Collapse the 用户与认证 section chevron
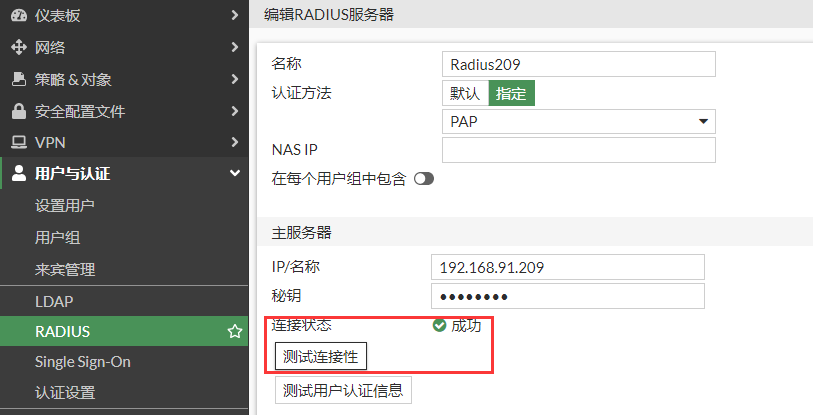Image resolution: width=813 pixels, height=415 pixels. click(x=234, y=174)
